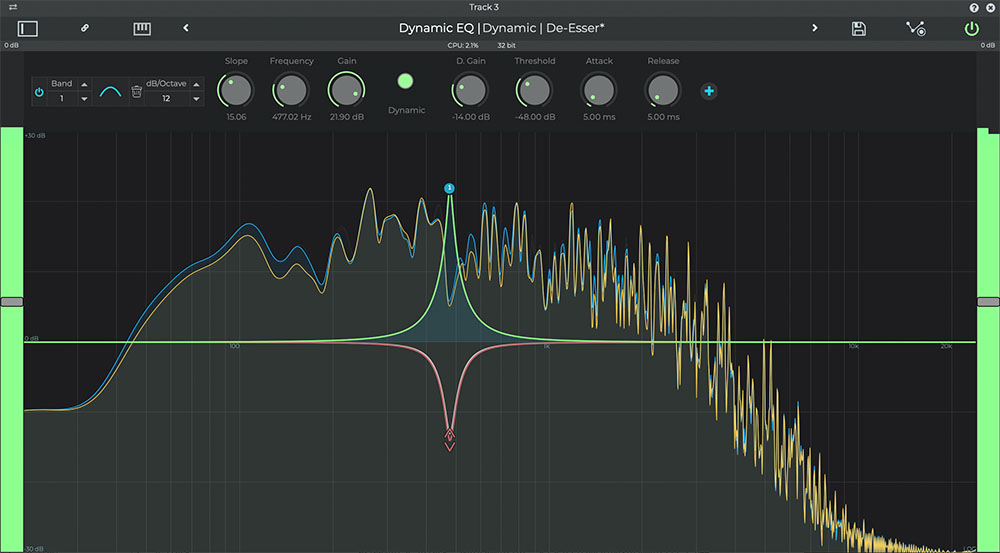Disable band 1 with its power button
Viewport: 1000px width, 553px height.
[x=39, y=92]
